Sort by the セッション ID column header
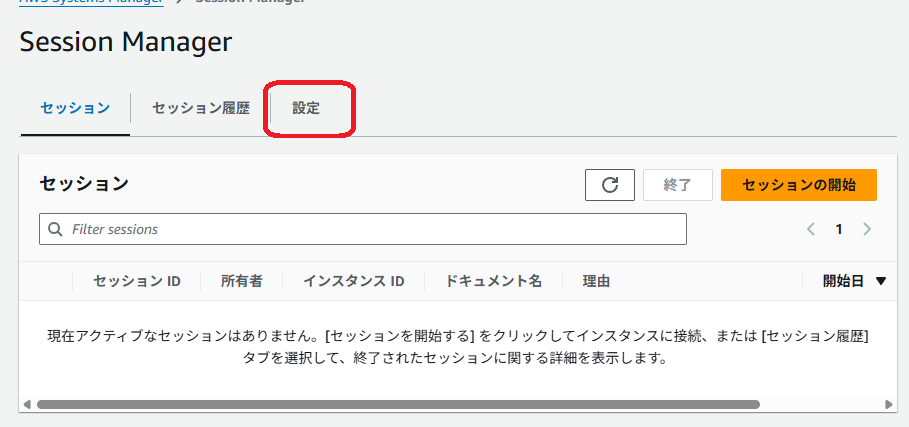 point(136,282)
